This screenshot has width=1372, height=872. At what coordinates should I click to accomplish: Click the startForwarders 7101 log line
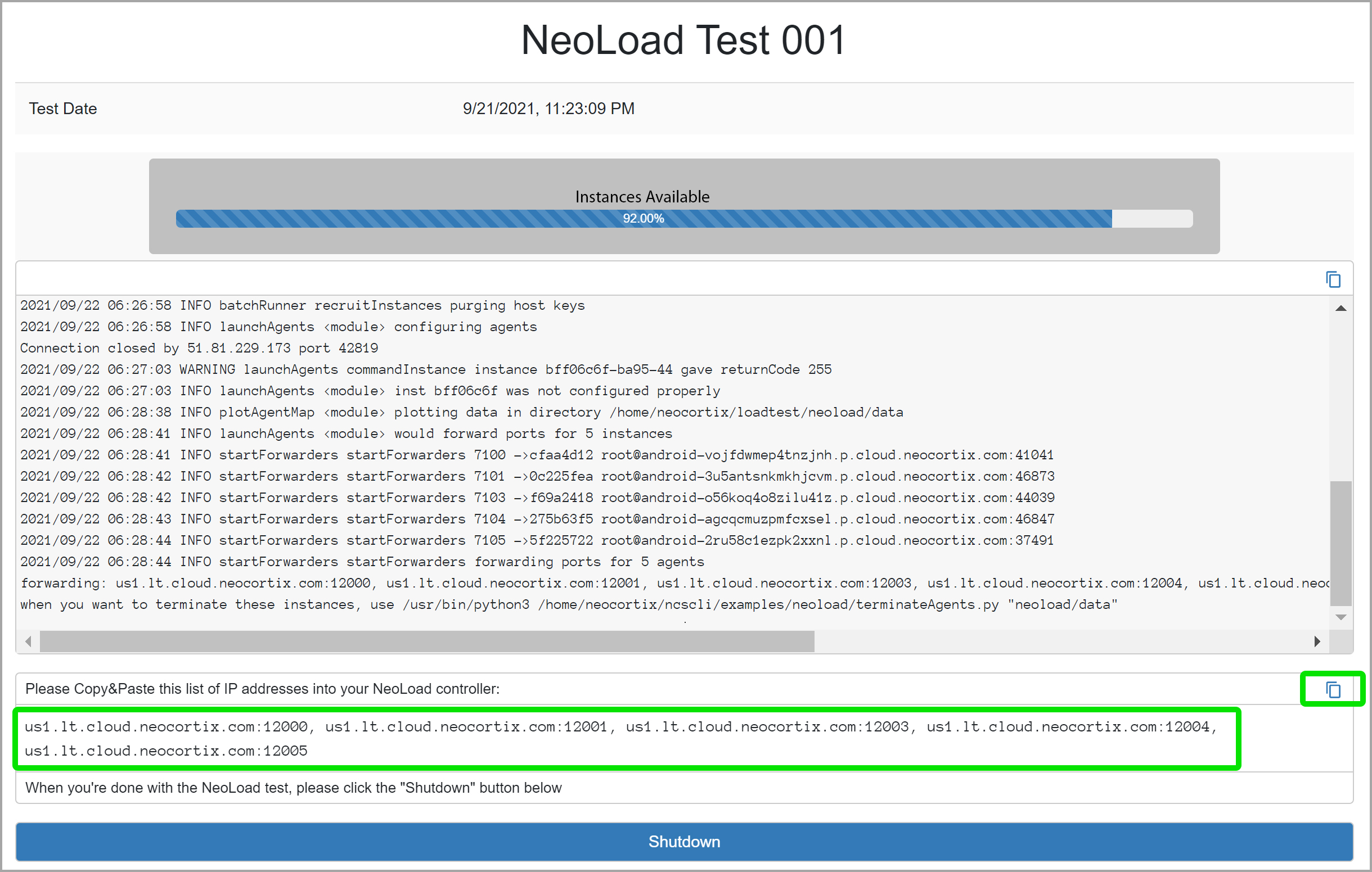[x=537, y=476]
